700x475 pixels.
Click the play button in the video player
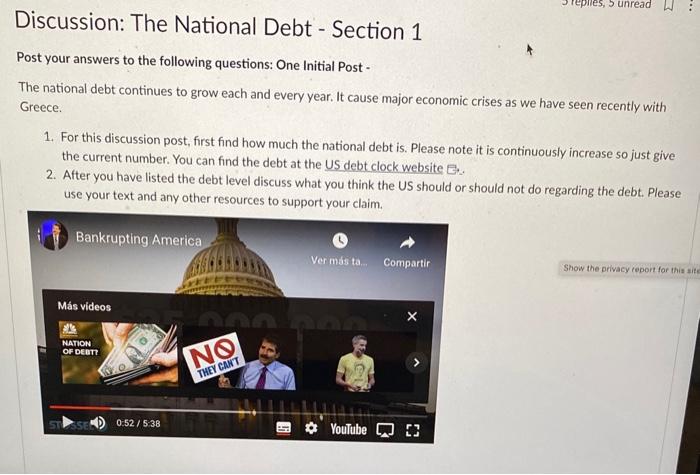[x=68, y=422]
